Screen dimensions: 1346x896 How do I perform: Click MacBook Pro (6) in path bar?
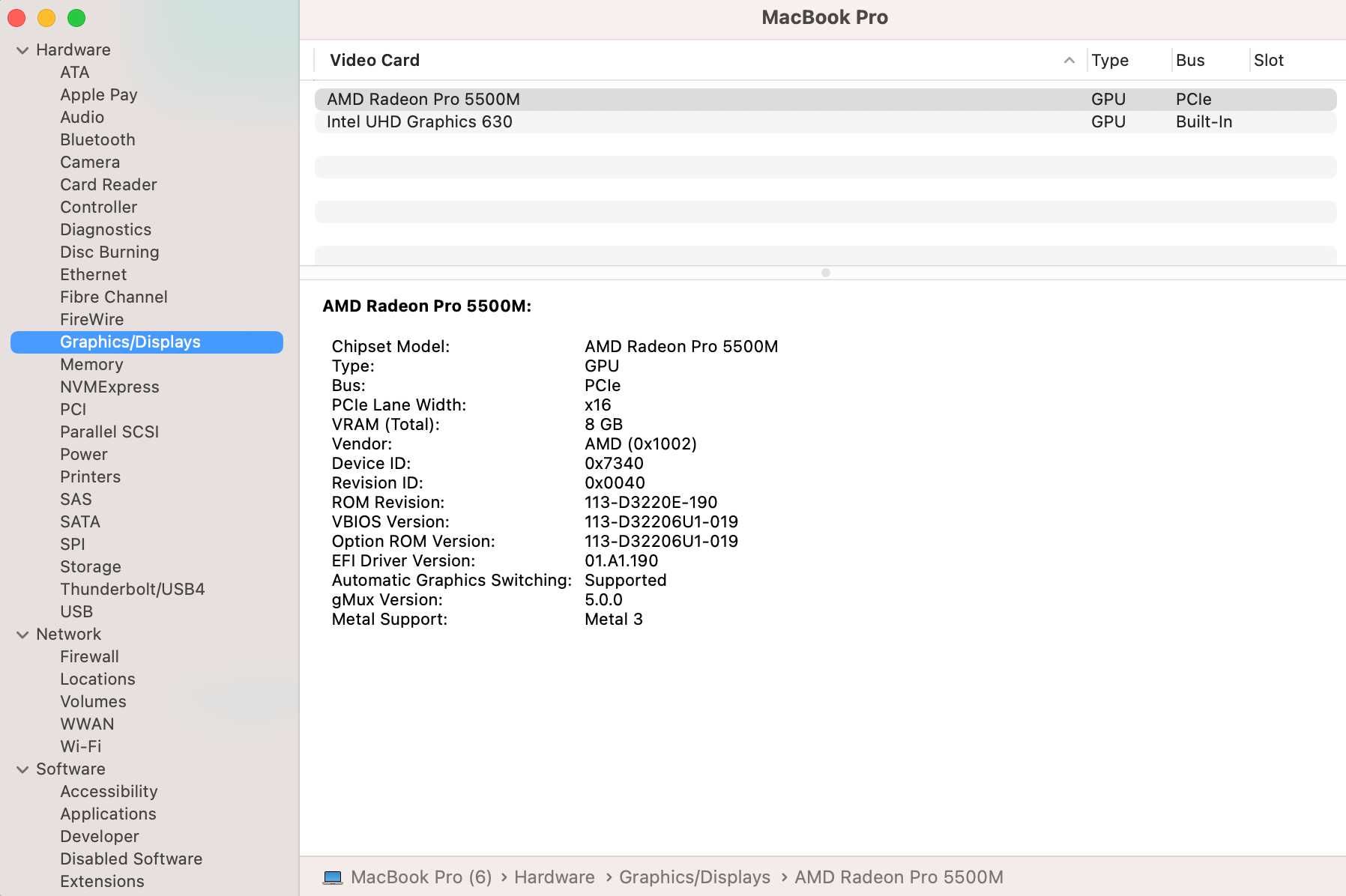tap(421, 877)
